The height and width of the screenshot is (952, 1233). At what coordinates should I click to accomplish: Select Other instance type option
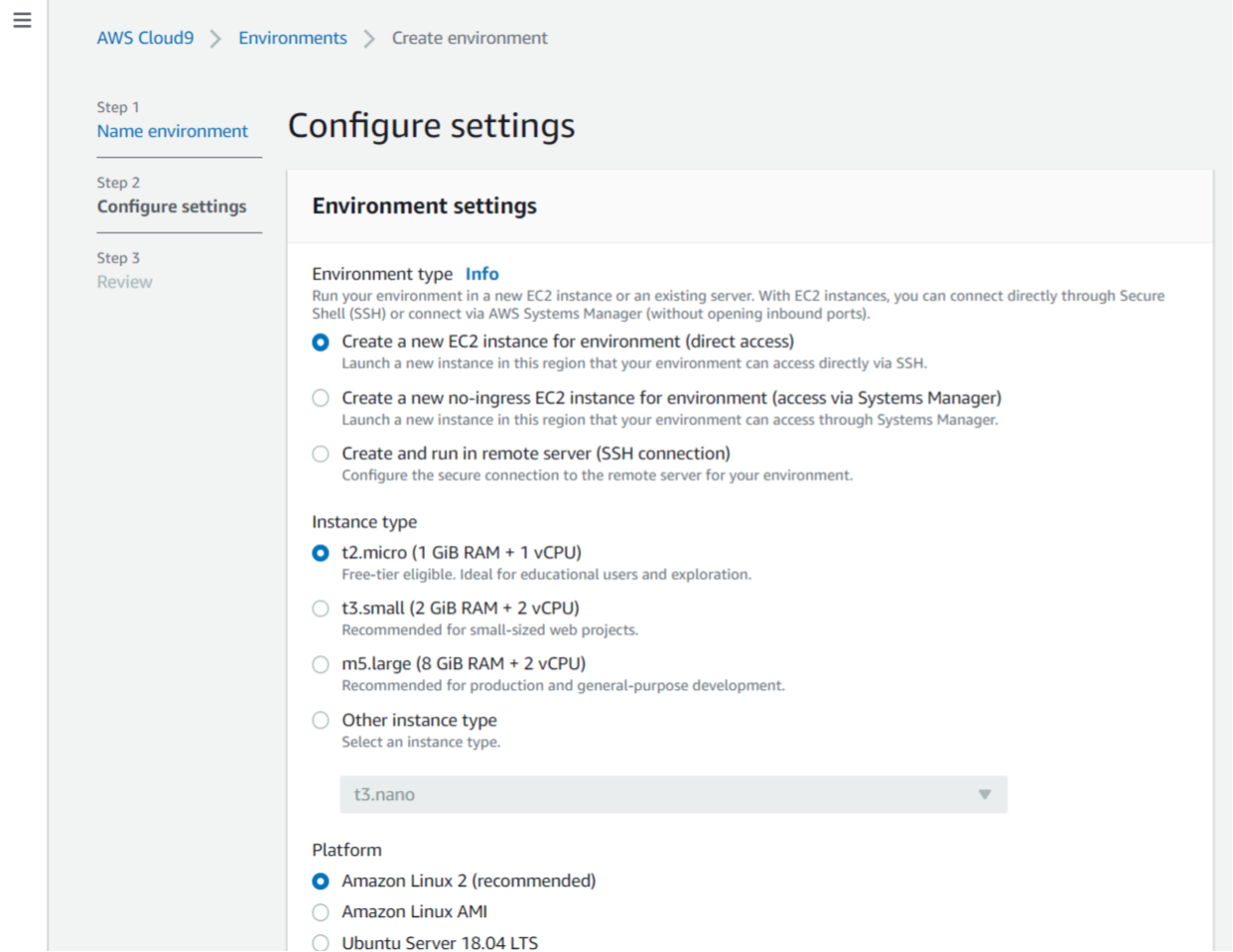tap(321, 721)
